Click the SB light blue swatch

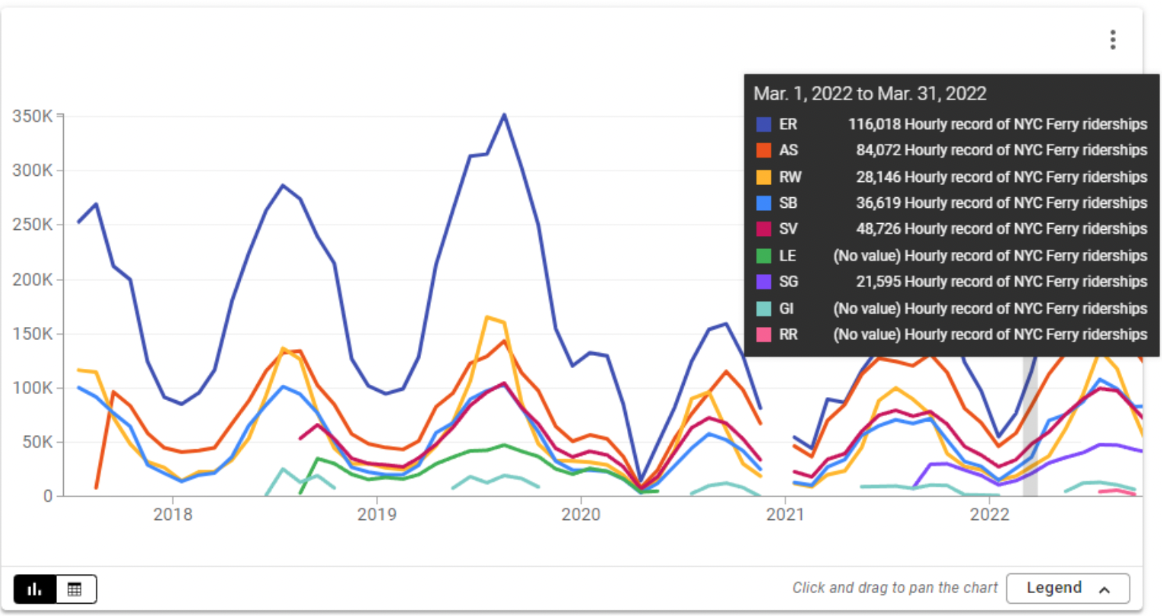[x=765, y=203]
